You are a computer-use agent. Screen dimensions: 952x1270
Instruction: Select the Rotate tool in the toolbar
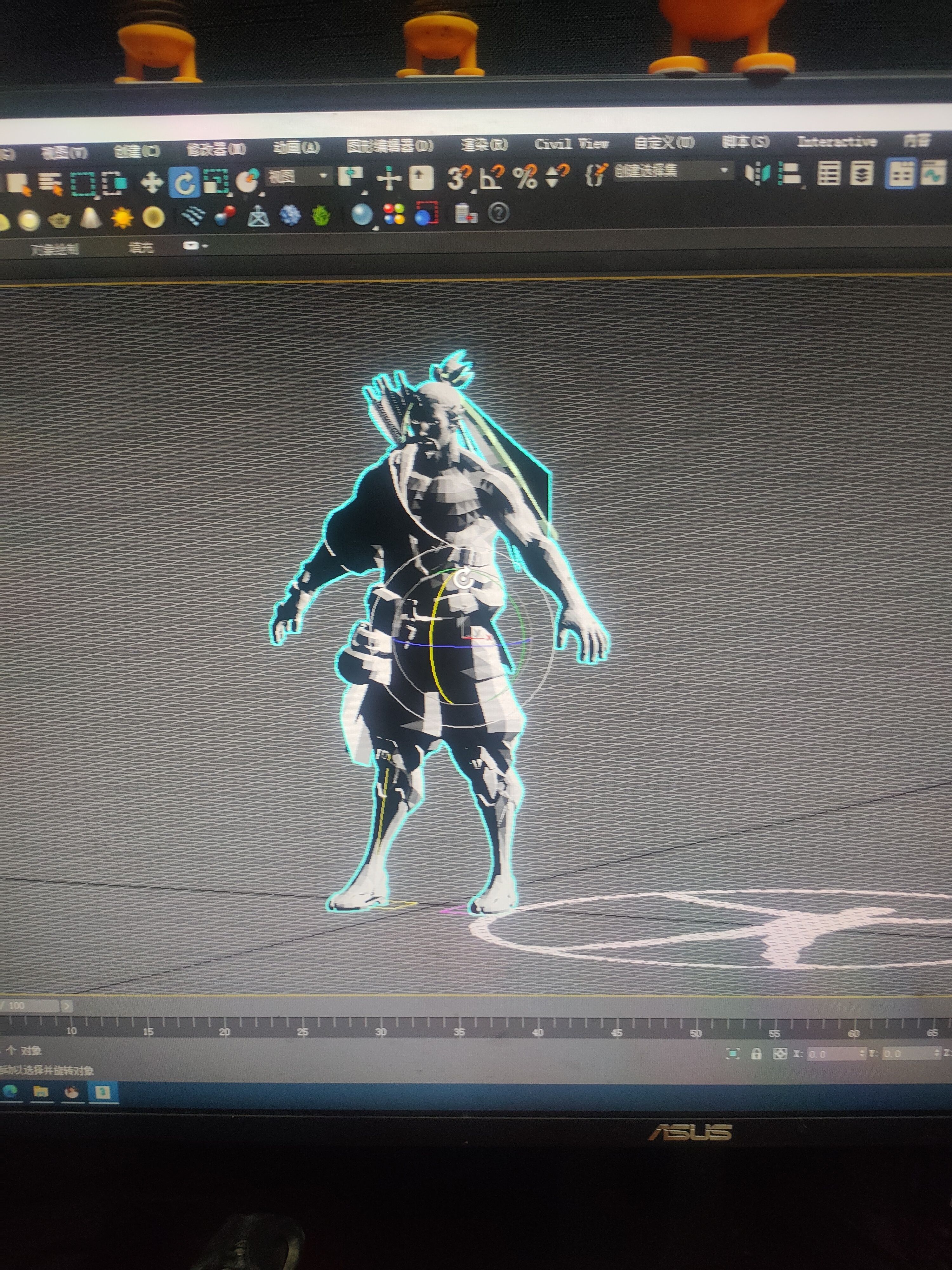[184, 183]
